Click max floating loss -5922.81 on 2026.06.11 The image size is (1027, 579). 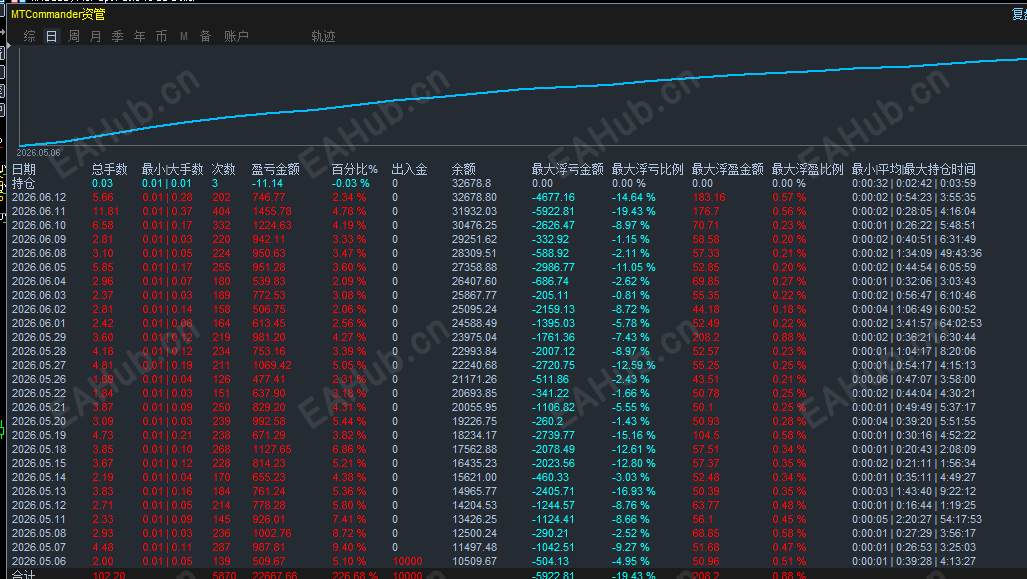click(553, 212)
